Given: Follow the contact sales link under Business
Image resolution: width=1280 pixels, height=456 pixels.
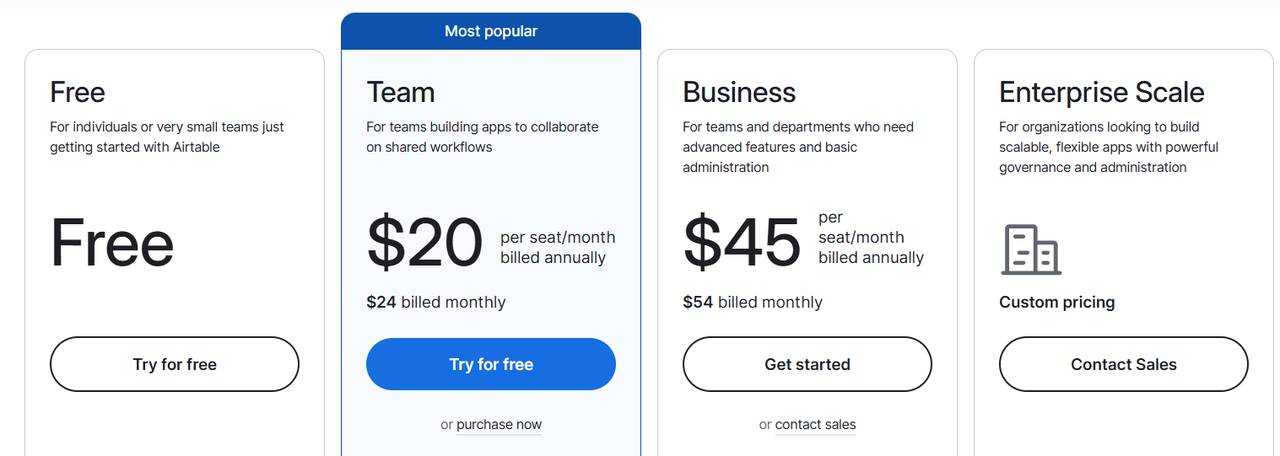Looking at the screenshot, I should coord(815,425).
